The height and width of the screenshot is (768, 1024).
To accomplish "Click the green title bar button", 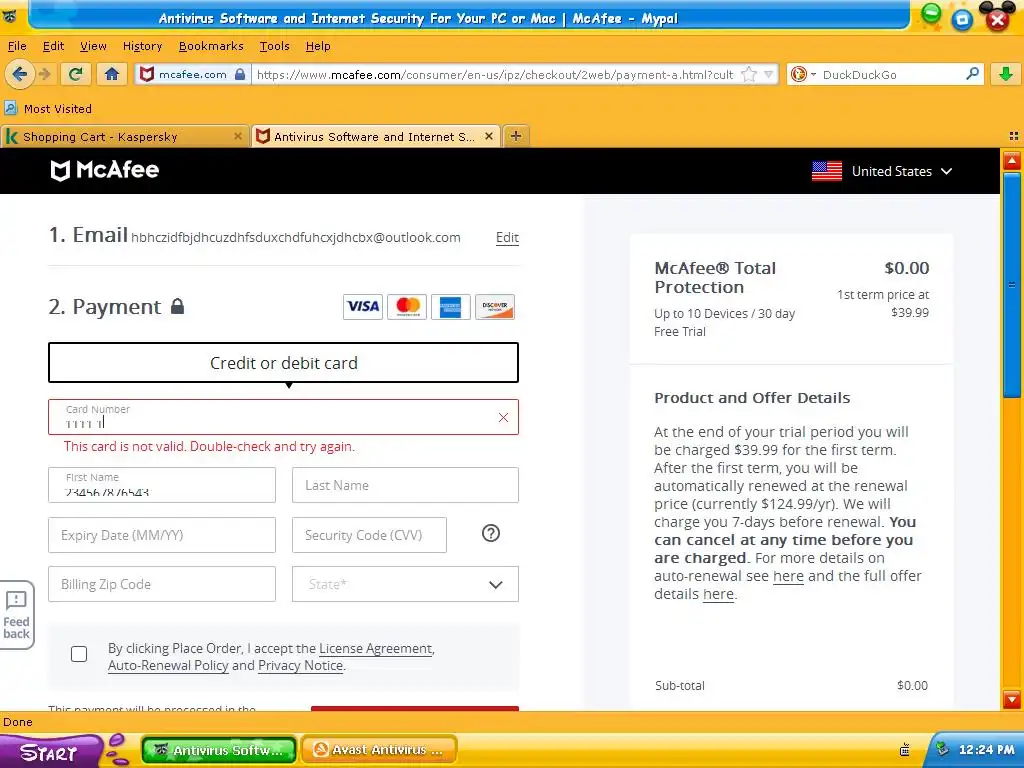I will [931, 14].
